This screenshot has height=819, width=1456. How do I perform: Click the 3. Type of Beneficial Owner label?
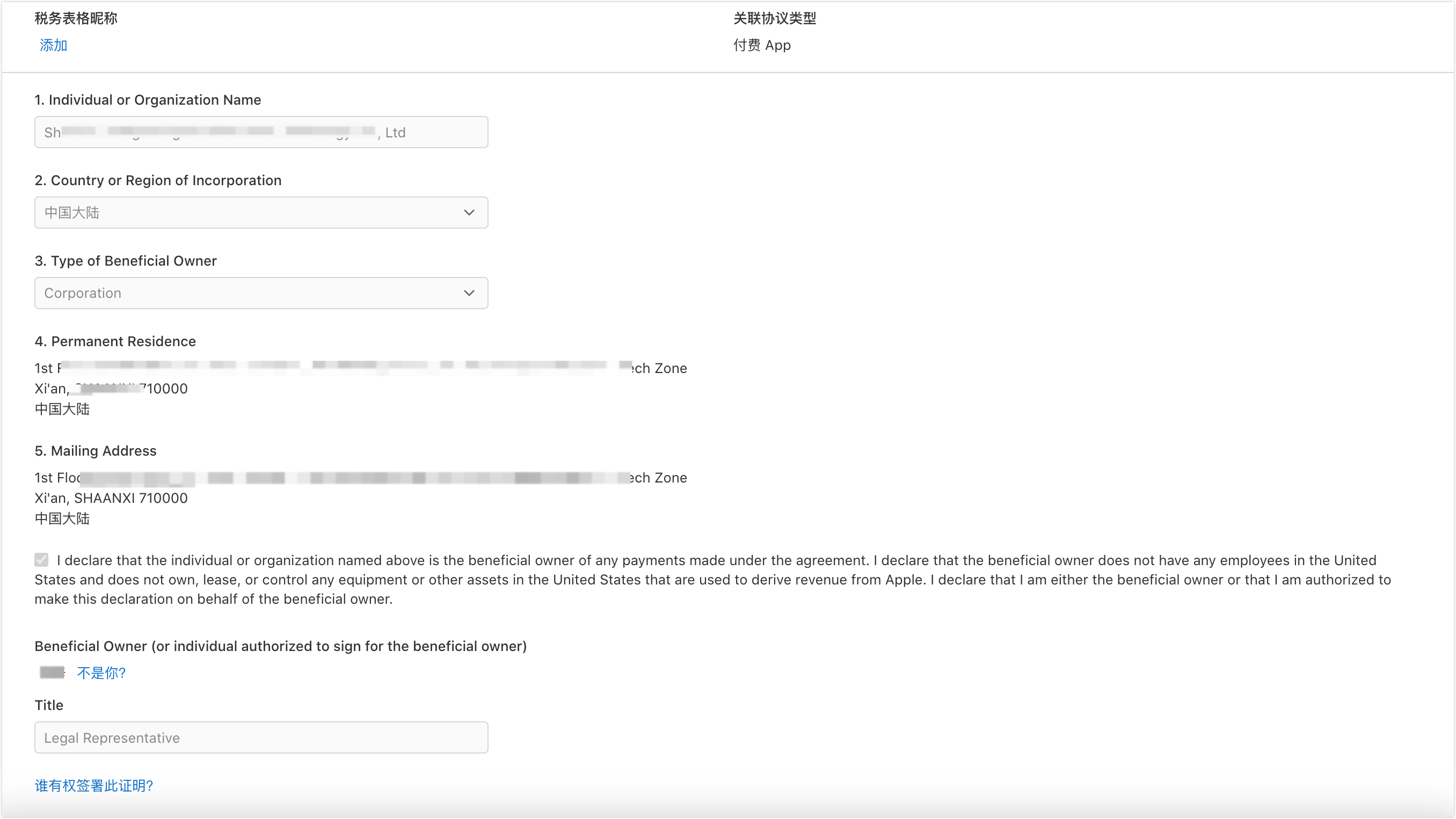click(x=126, y=260)
